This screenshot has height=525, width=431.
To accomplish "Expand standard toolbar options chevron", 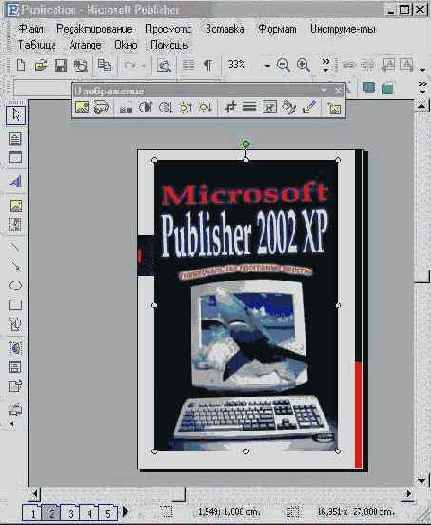I will pos(326,65).
